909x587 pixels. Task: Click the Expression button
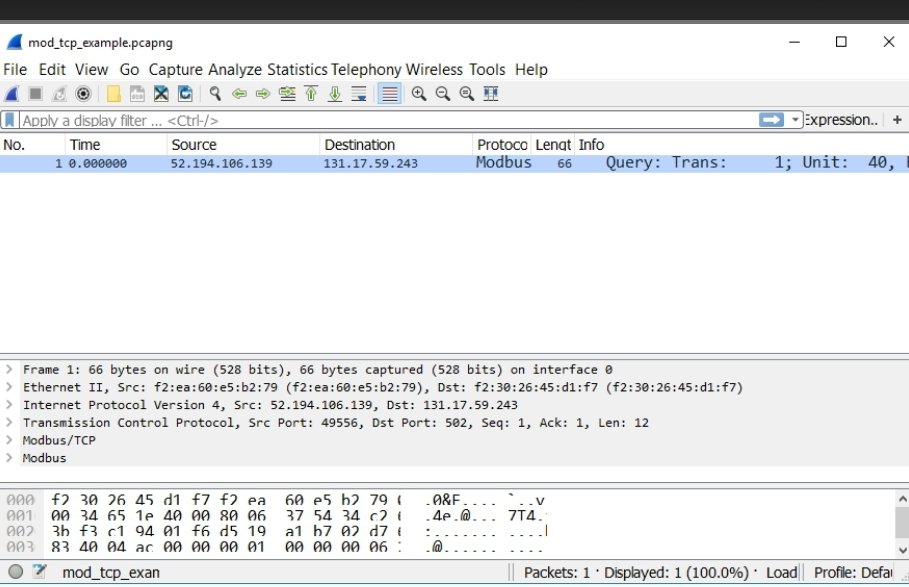[x=841, y=120]
